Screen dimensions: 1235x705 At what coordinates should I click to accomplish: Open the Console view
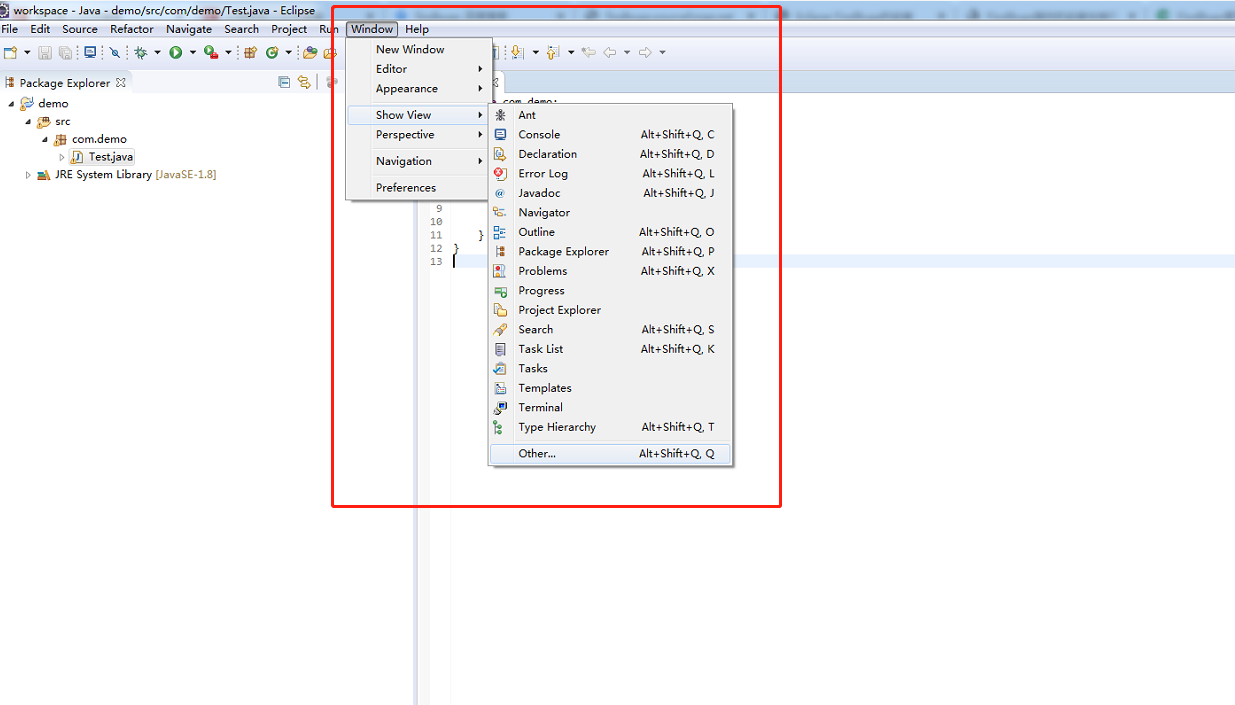tap(540, 134)
